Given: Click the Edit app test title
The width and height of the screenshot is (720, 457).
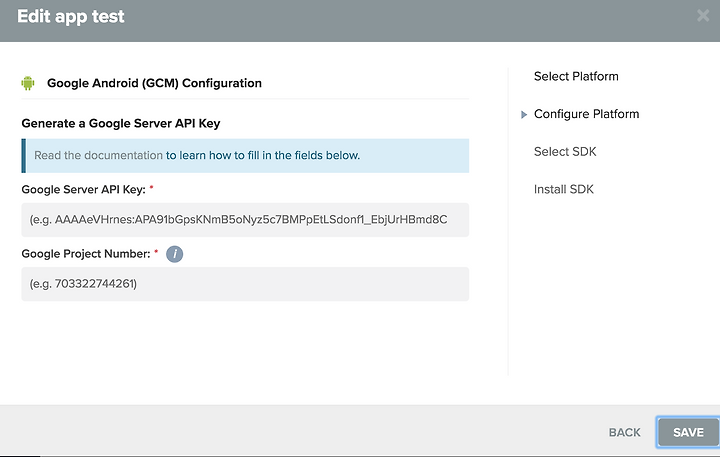Looking at the screenshot, I should click(71, 17).
